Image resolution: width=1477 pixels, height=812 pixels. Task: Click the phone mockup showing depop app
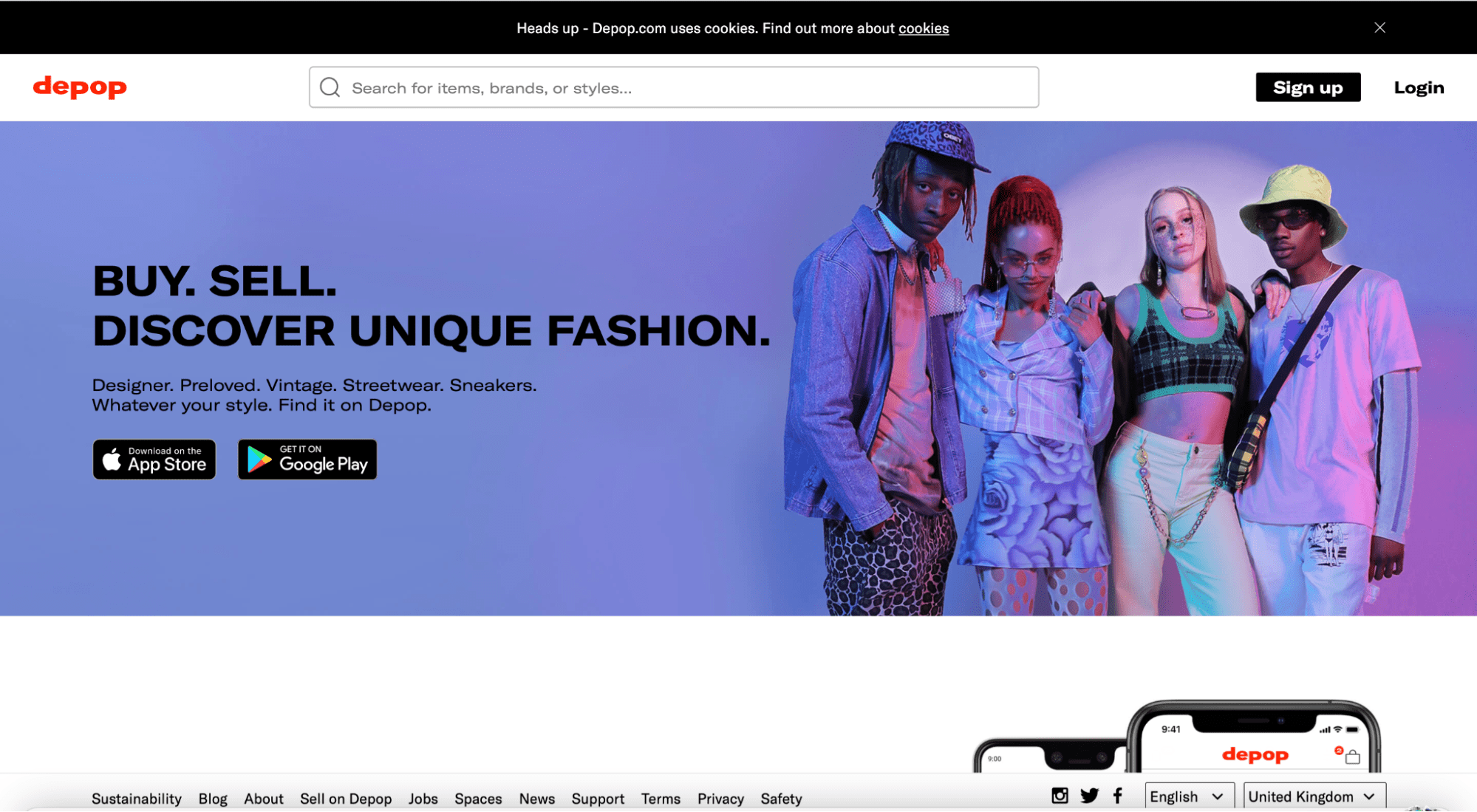click(x=1254, y=736)
